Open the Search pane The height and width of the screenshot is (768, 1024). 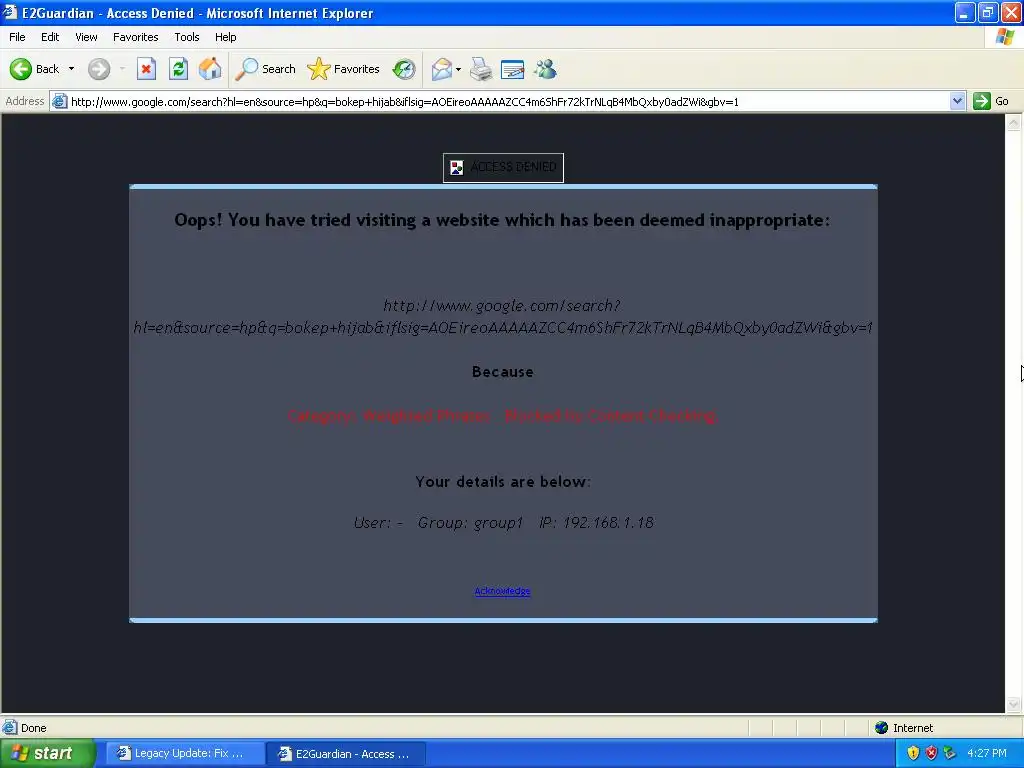pos(266,69)
